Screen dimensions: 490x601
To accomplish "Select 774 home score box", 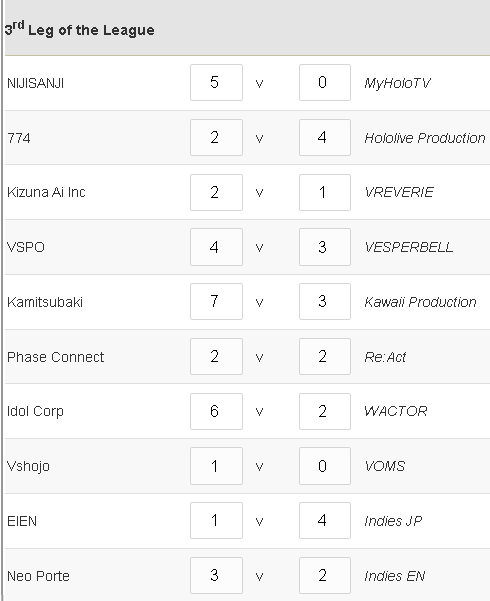I will 216,137.
